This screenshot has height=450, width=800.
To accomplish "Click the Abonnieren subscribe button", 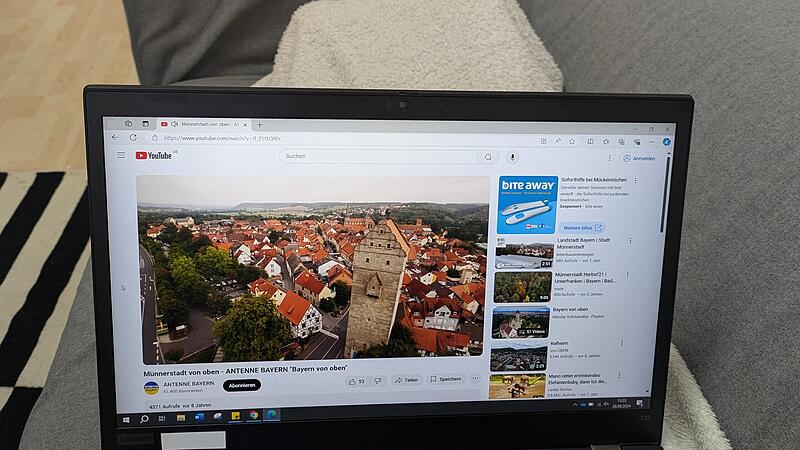I will coord(242,385).
